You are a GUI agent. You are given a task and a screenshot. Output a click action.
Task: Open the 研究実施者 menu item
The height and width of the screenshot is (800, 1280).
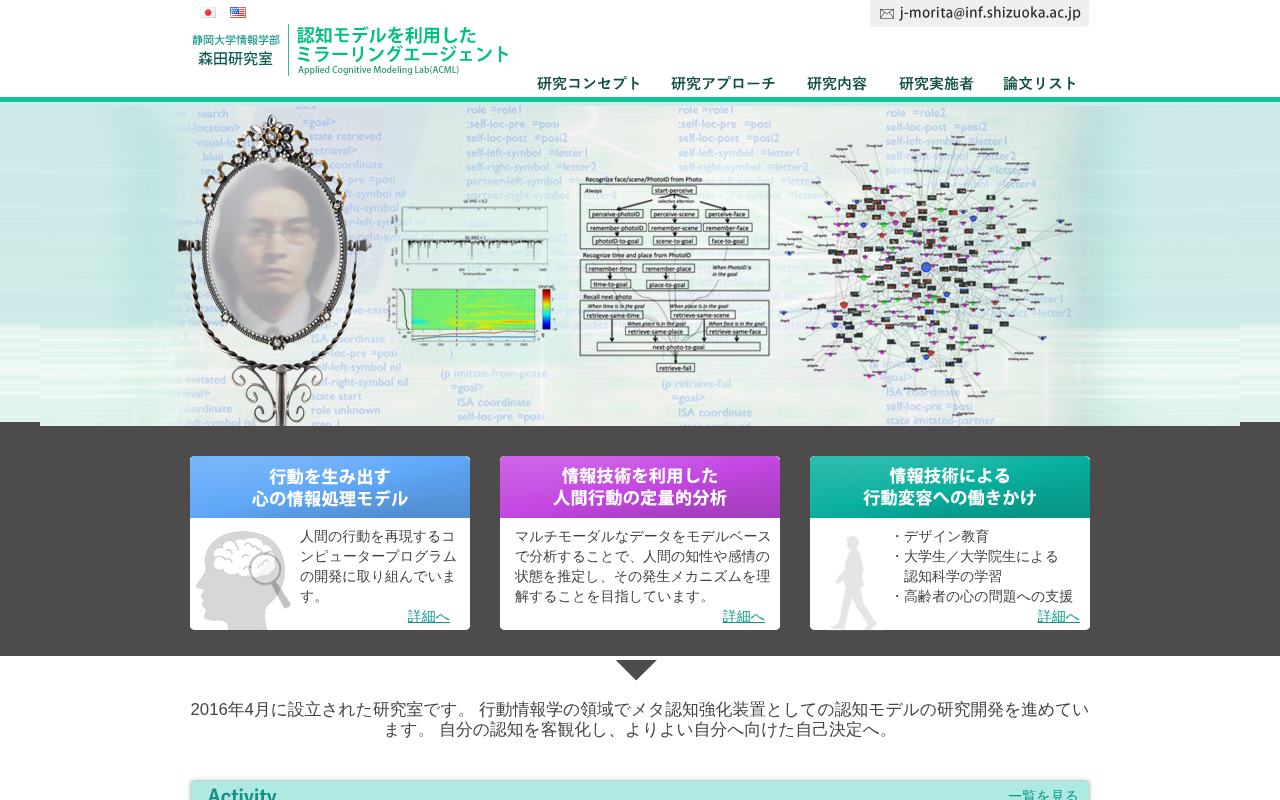tap(936, 84)
